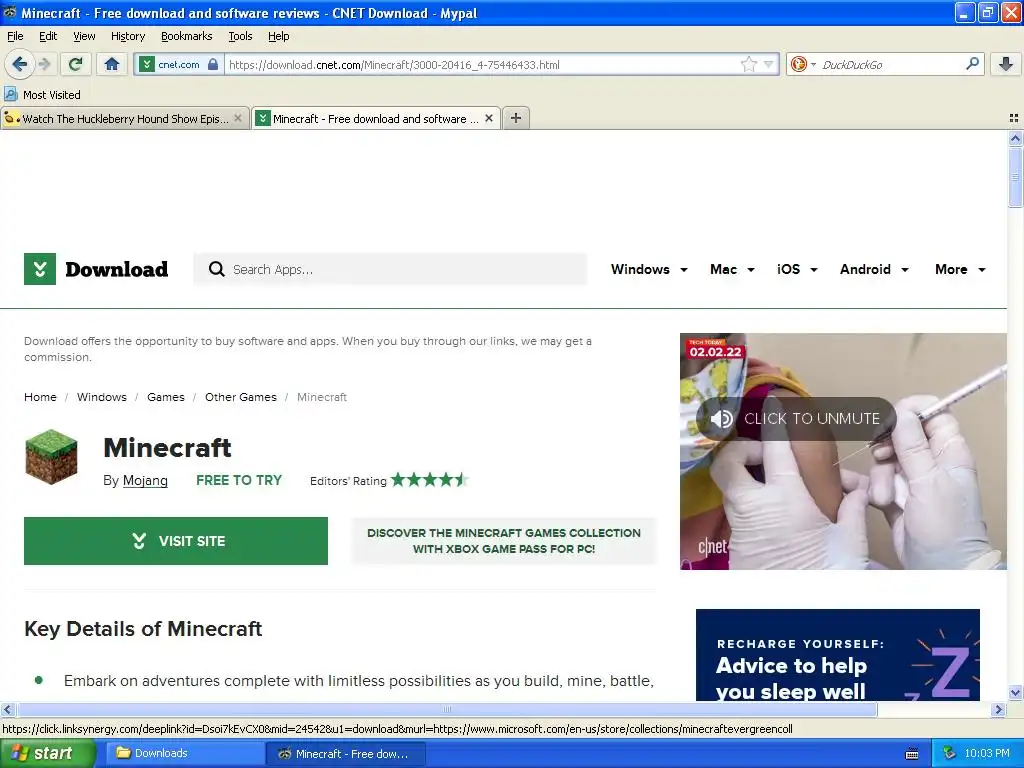The width and height of the screenshot is (1024, 768).
Task: Click inside the DuckDuckGo search field
Action: click(891, 65)
